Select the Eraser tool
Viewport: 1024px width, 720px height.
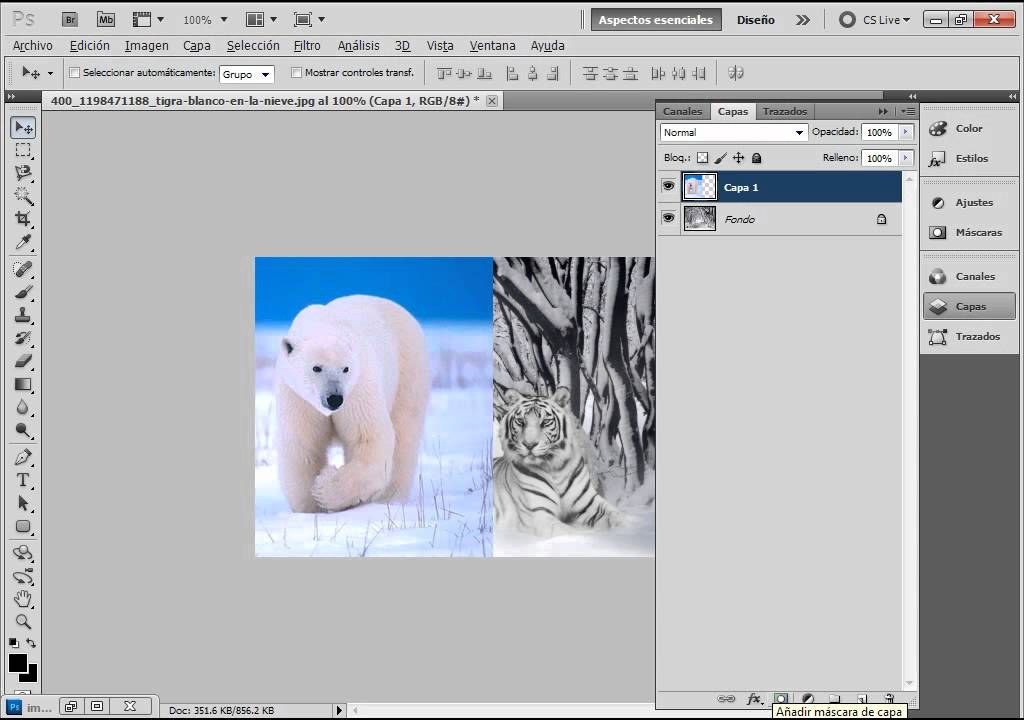(x=23, y=361)
